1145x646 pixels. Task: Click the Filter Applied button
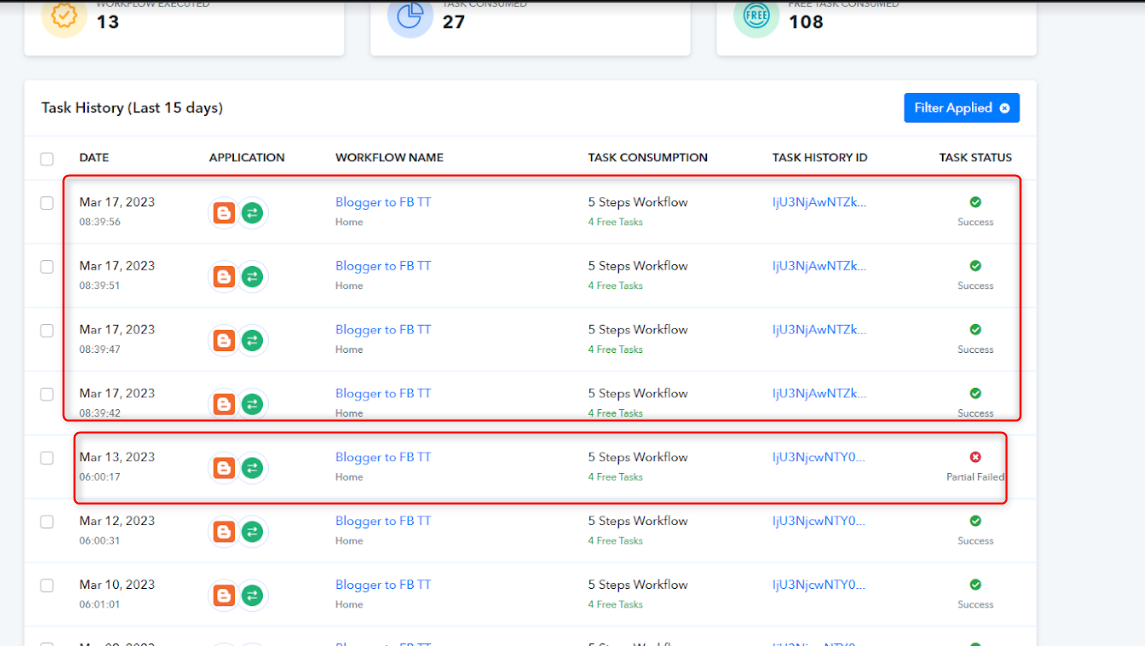pos(961,108)
